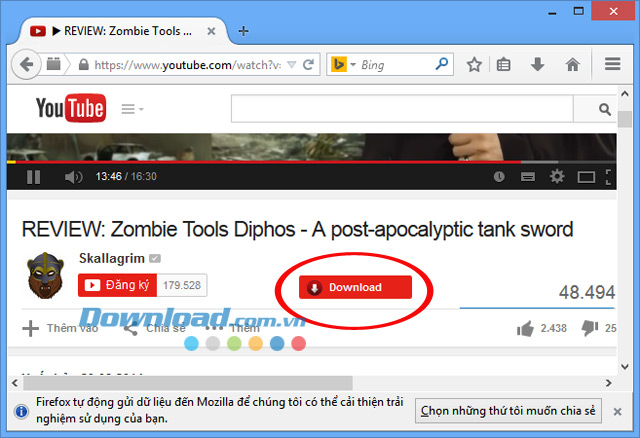This screenshot has width=640, height=438.
Task: Expand the YouTube guide menu dropdown
Action: (132, 109)
